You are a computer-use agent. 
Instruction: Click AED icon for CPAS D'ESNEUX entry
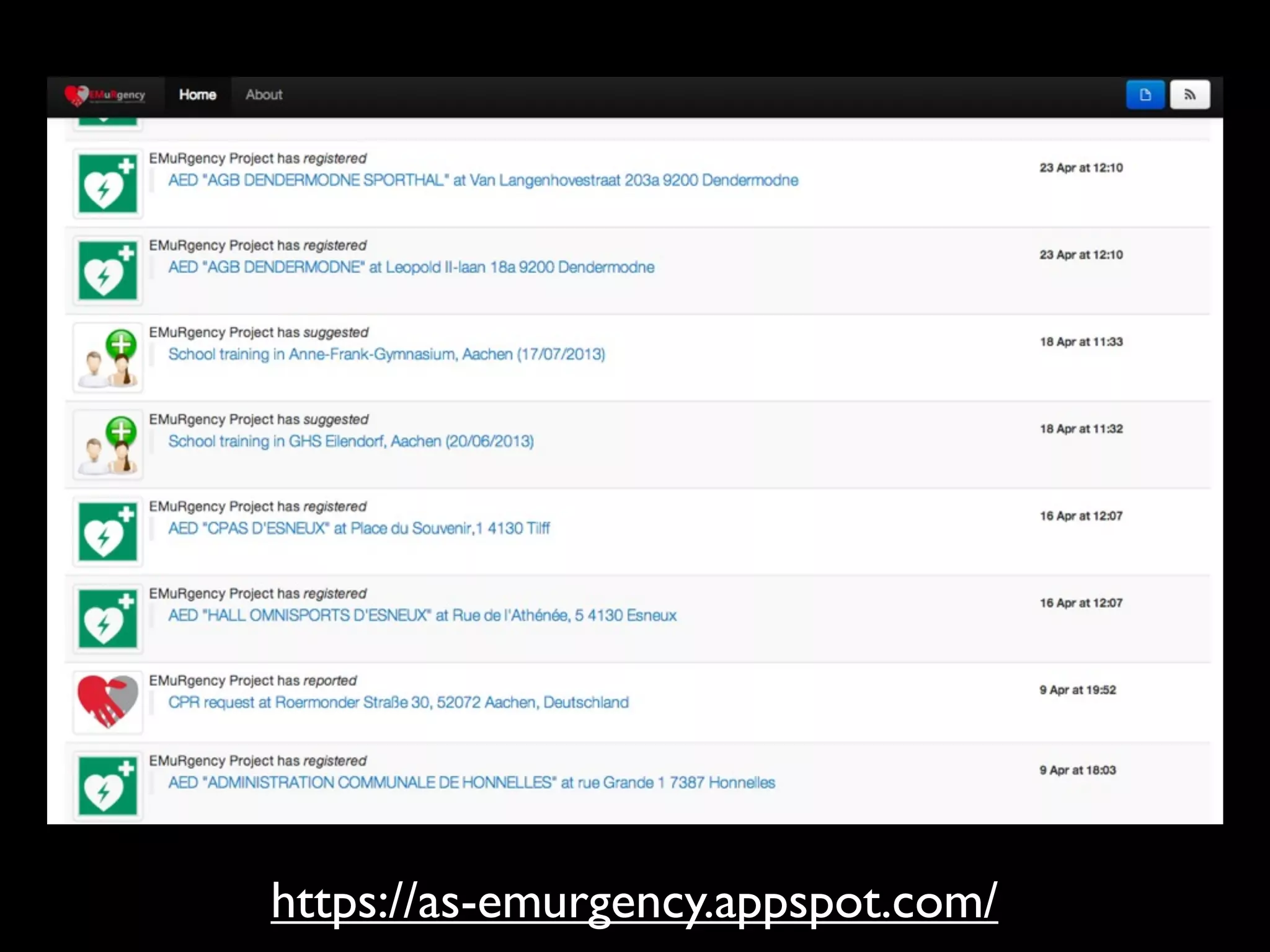pyautogui.click(x=108, y=532)
